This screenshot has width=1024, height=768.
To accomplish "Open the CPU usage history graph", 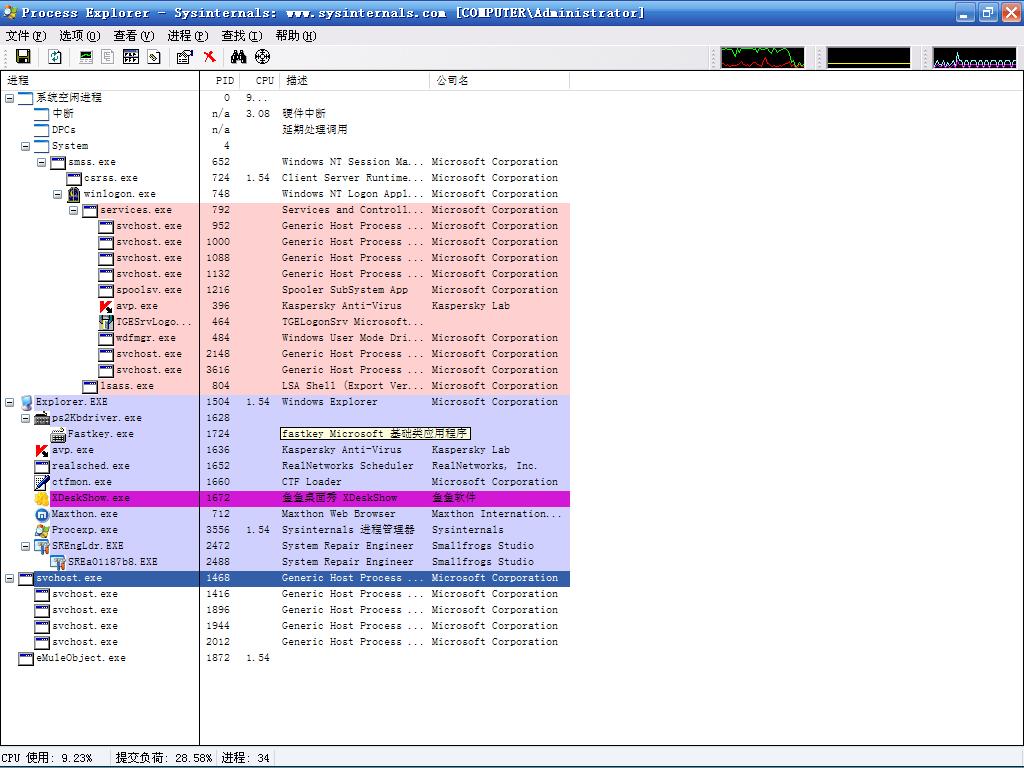I will coord(763,57).
